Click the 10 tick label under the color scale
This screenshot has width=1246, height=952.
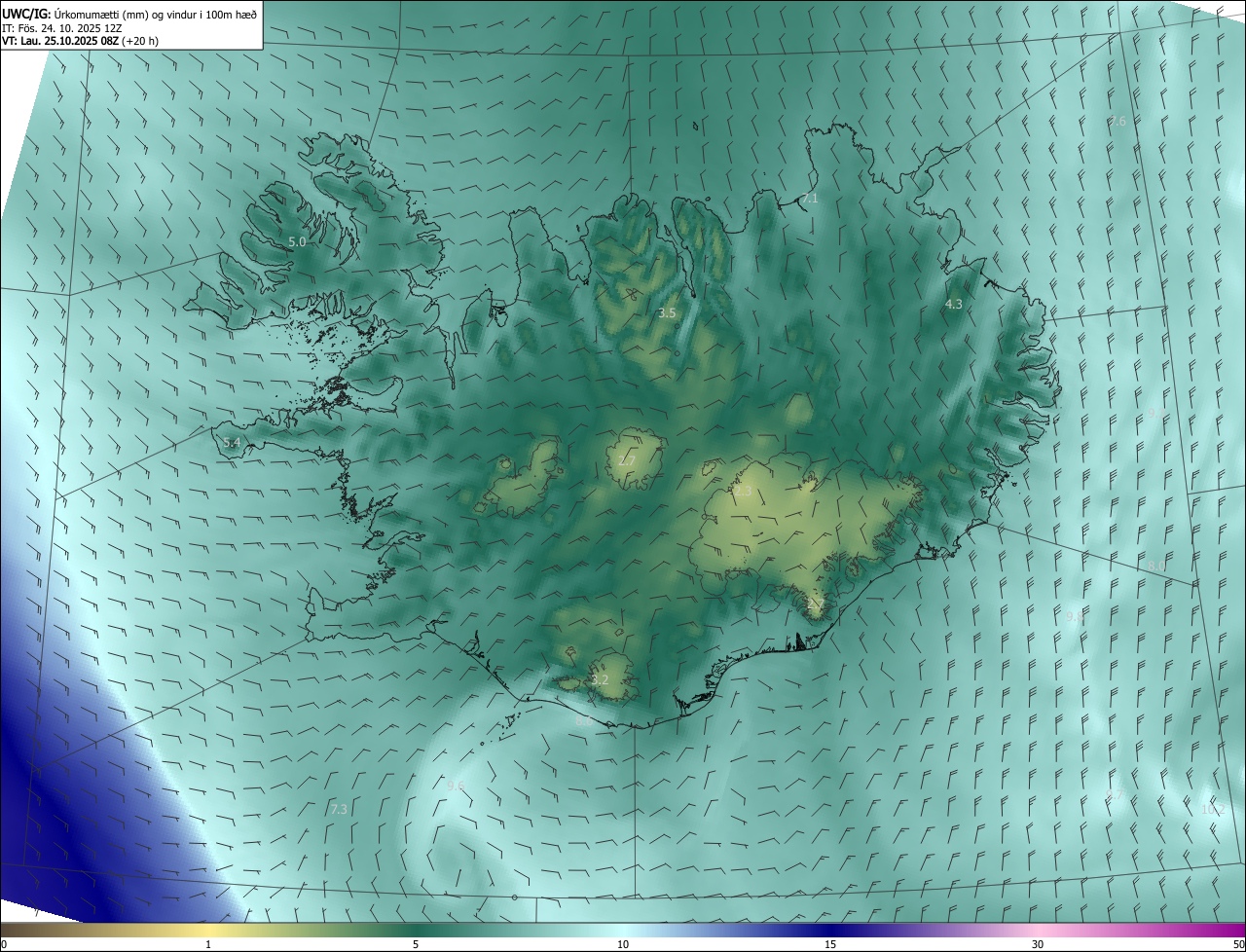point(623,945)
